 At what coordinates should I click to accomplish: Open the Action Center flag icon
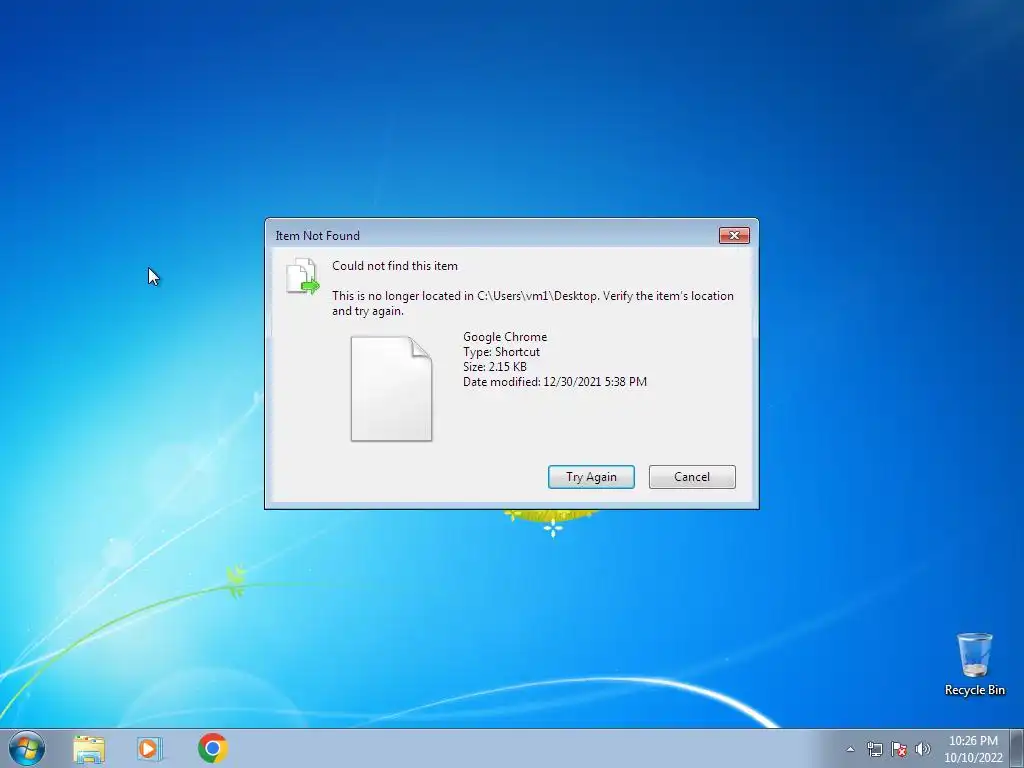[899, 749]
